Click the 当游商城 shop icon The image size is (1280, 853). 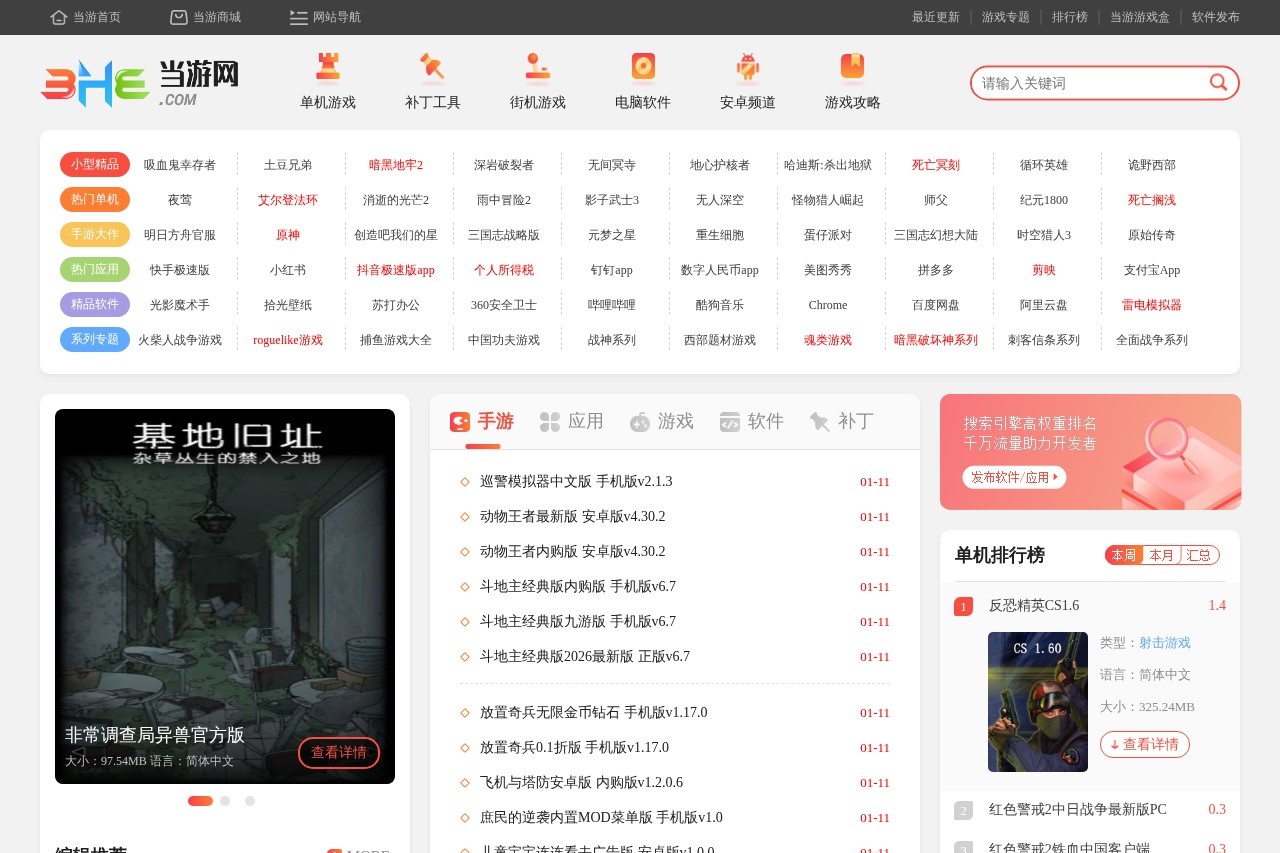pyautogui.click(x=179, y=17)
